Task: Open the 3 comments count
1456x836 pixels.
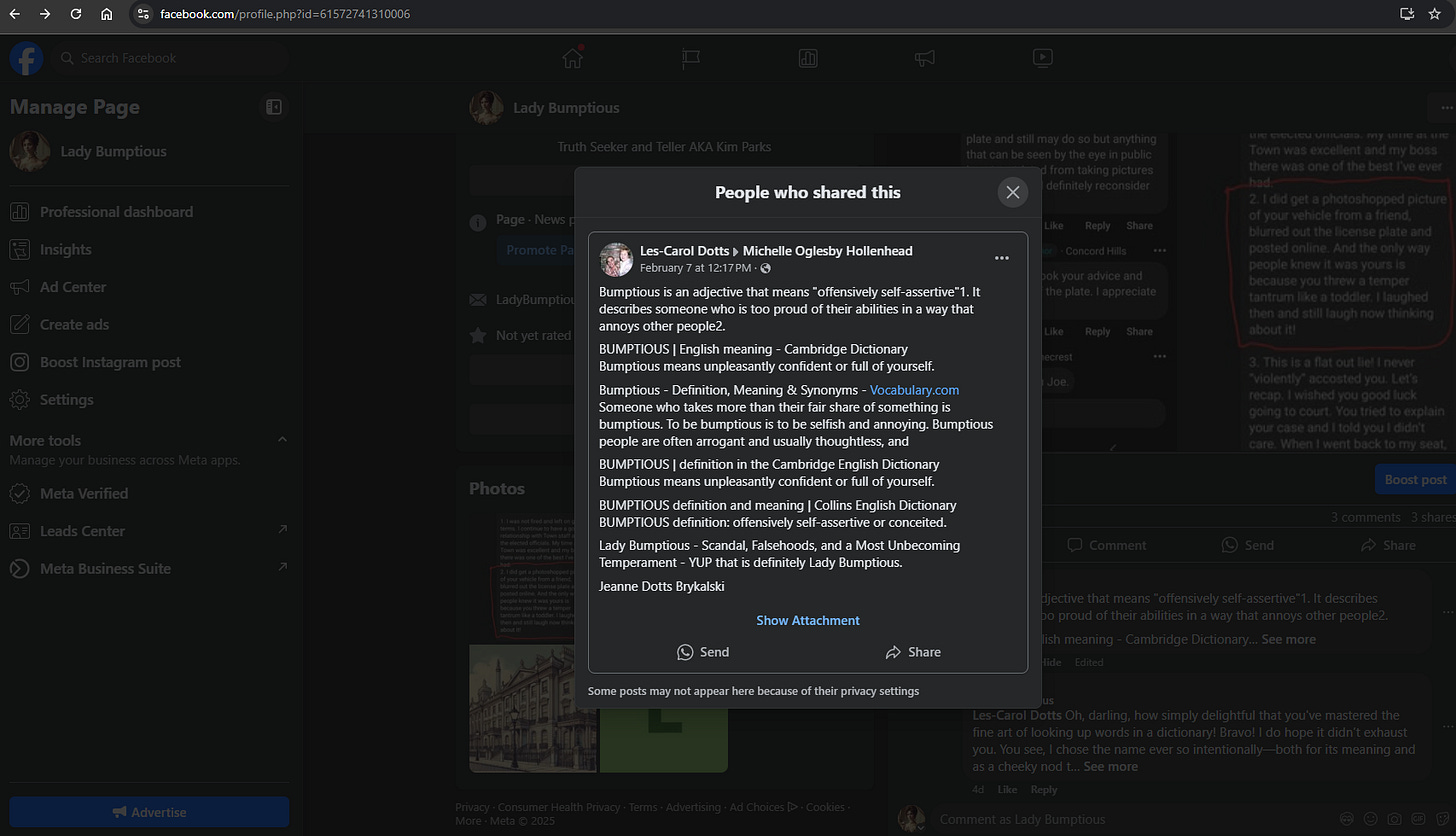Action: pos(1365,517)
